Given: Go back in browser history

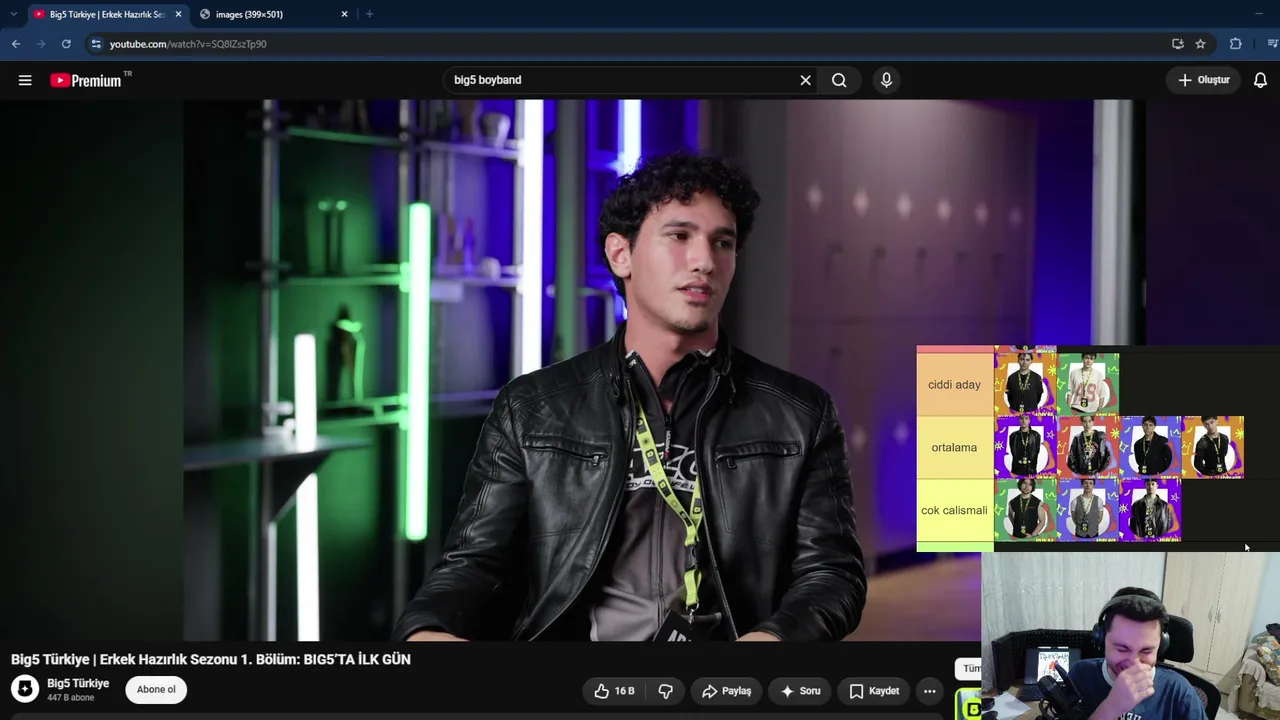Looking at the screenshot, I should 16,44.
